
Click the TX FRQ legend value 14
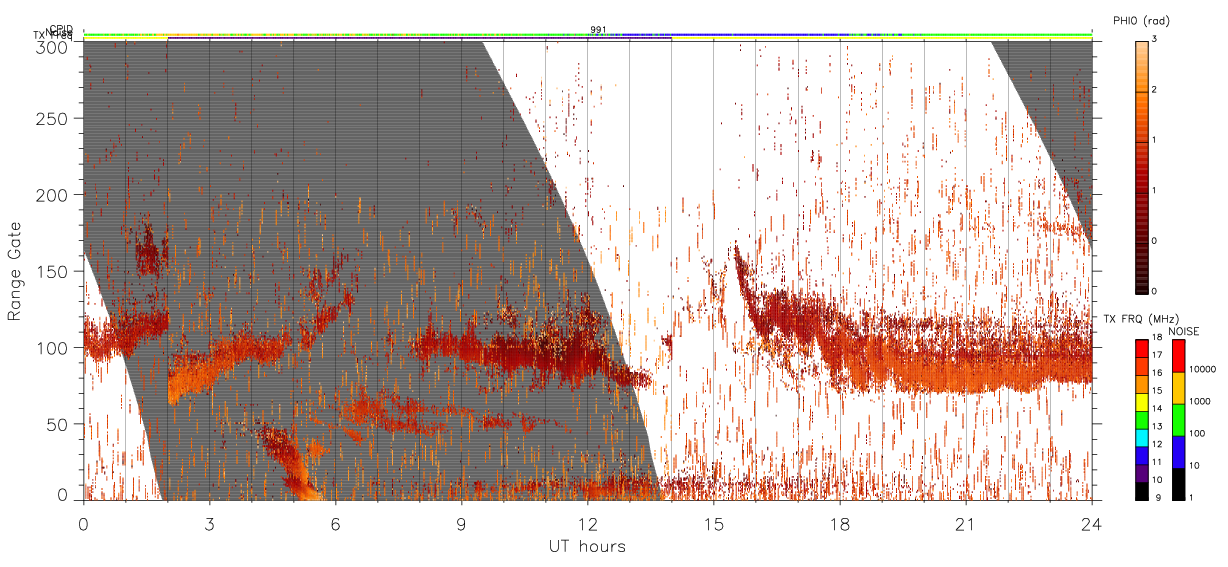click(1156, 410)
